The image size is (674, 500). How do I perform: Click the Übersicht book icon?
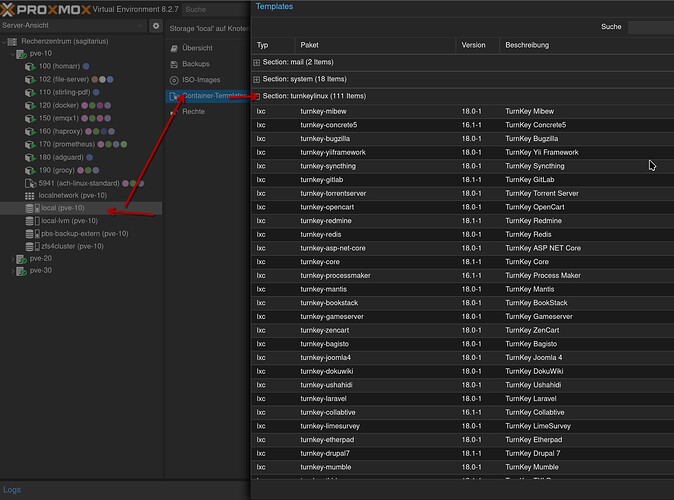tap(174, 48)
